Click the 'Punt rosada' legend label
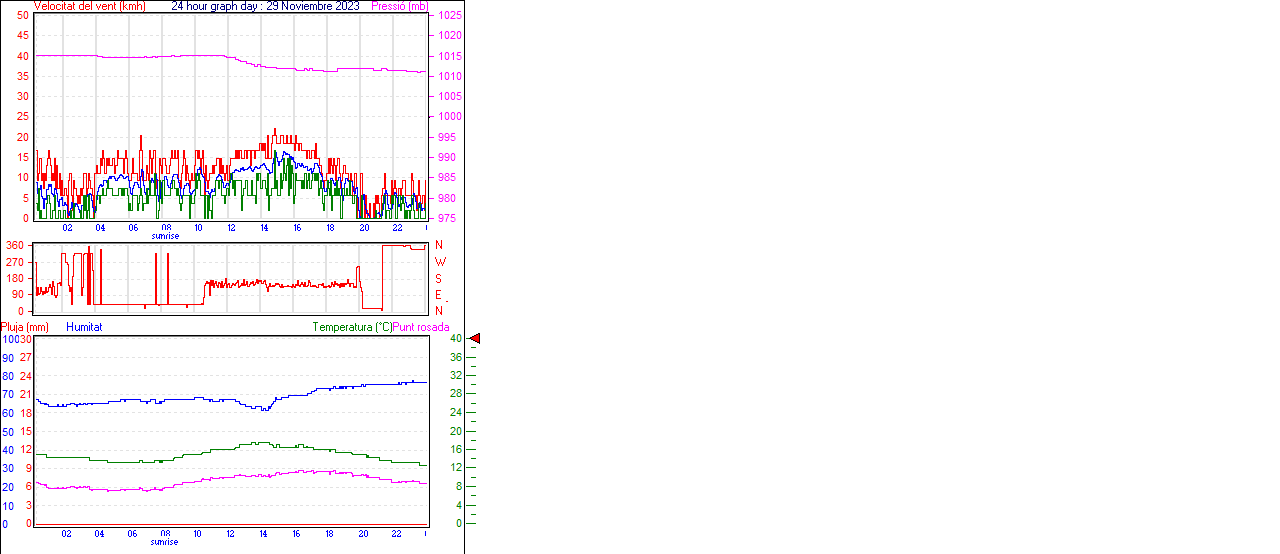1280x554 pixels. click(x=421, y=327)
